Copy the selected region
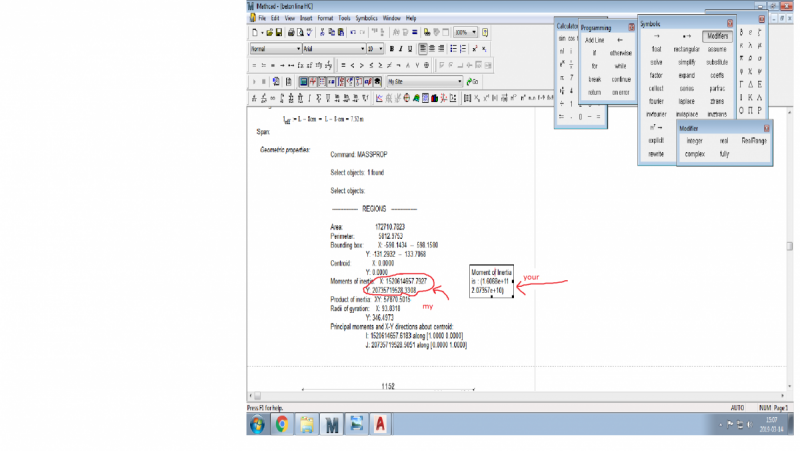This screenshot has width=800, height=451. 332,32
